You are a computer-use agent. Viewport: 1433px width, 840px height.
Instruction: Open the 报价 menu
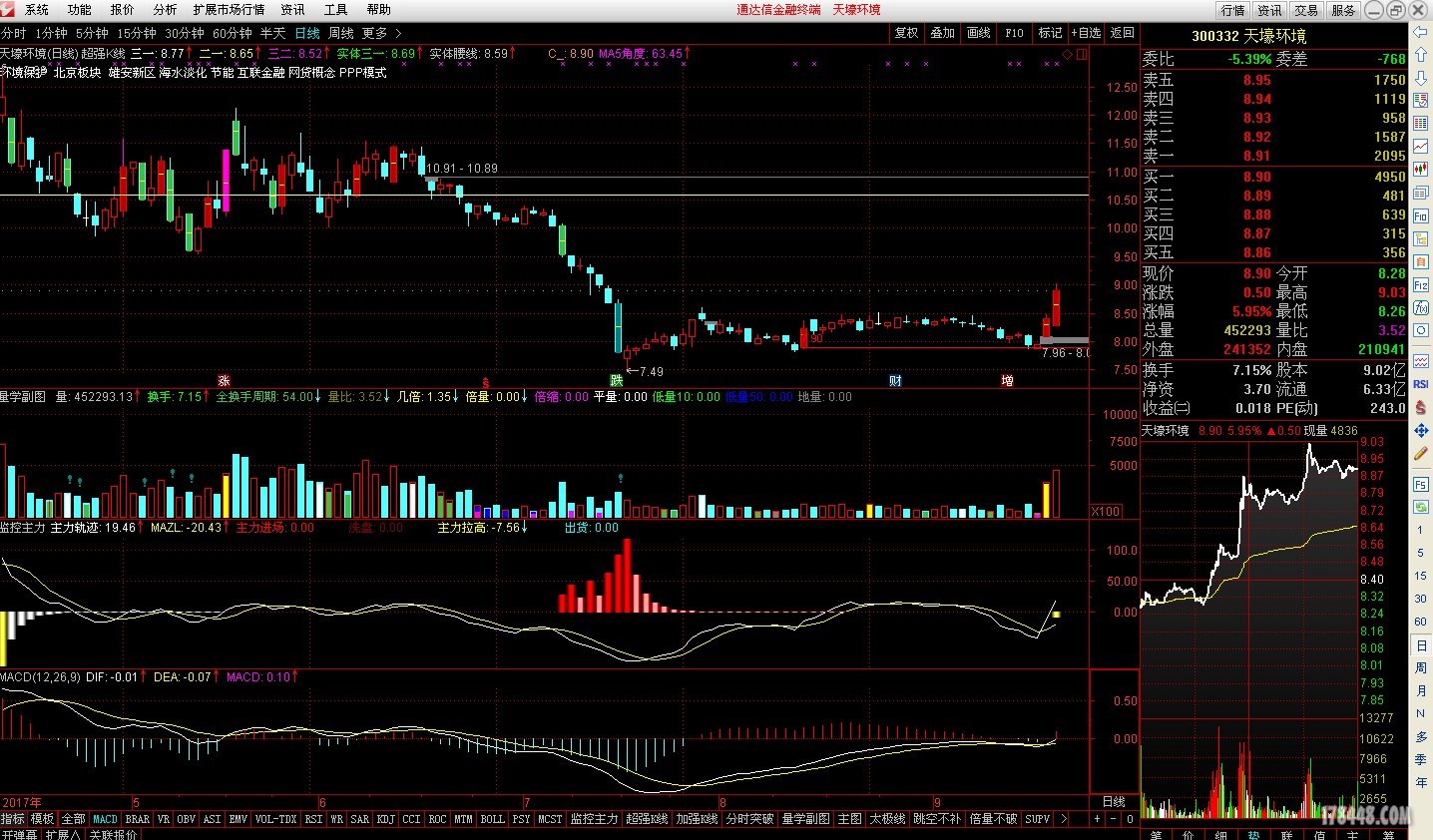pyautogui.click(x=122, y=10)
